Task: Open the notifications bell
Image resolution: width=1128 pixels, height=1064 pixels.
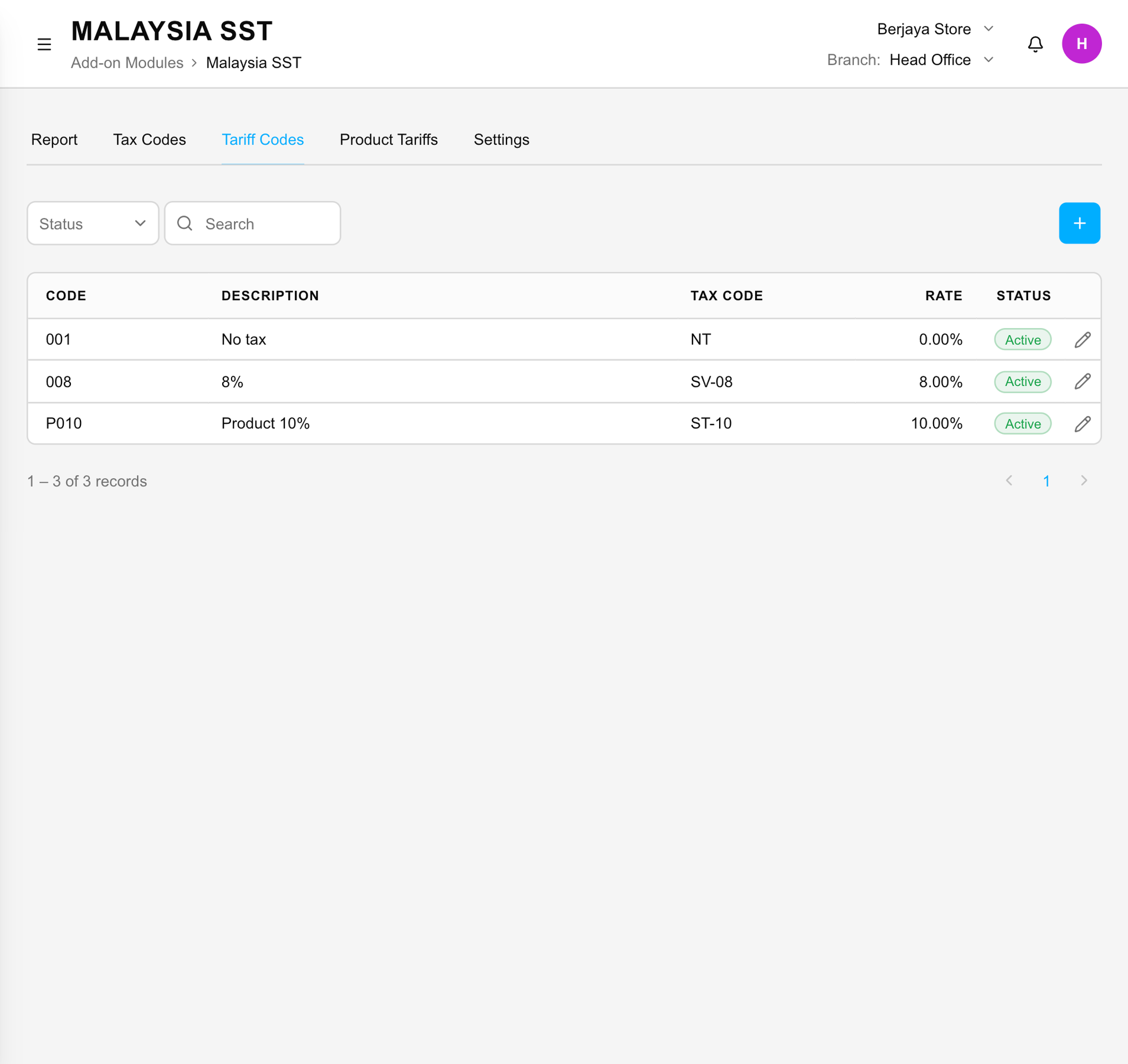Action: [x=1035, y=44]
